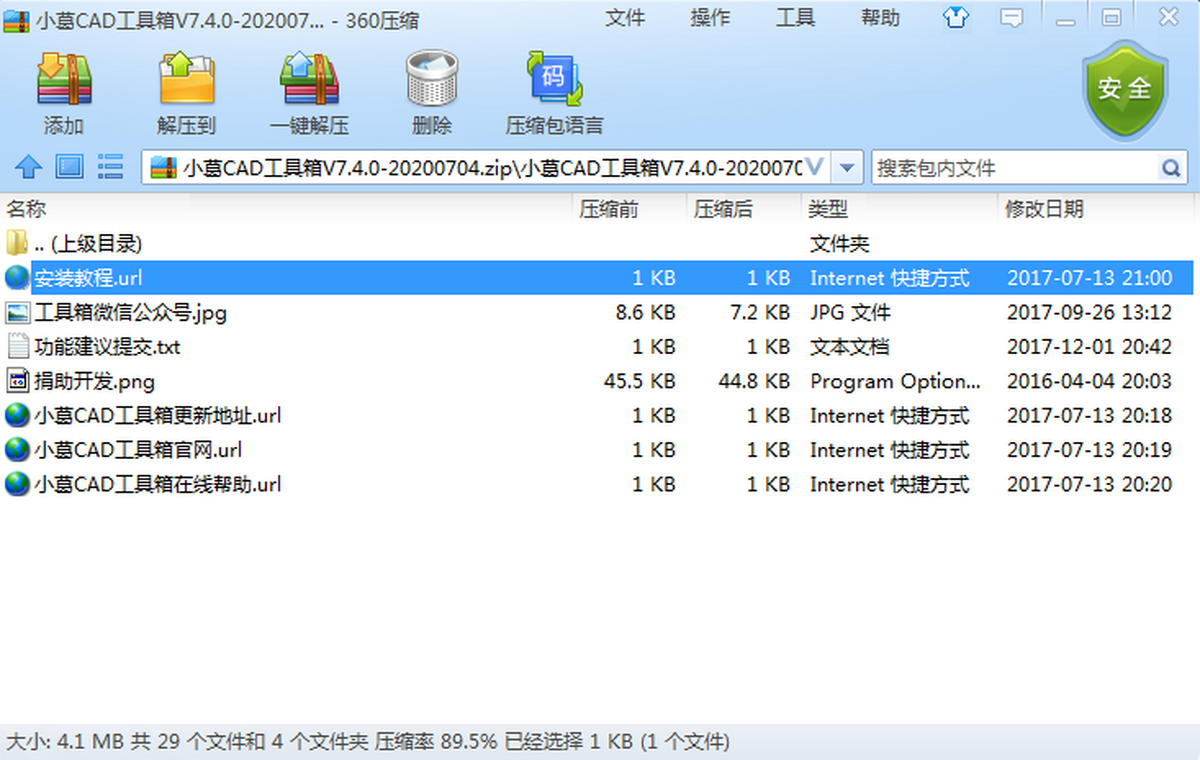This screenshot has width=1200, height=760.
Task: Click the globe icon of 安装教程.url
Action: (18, 278)
